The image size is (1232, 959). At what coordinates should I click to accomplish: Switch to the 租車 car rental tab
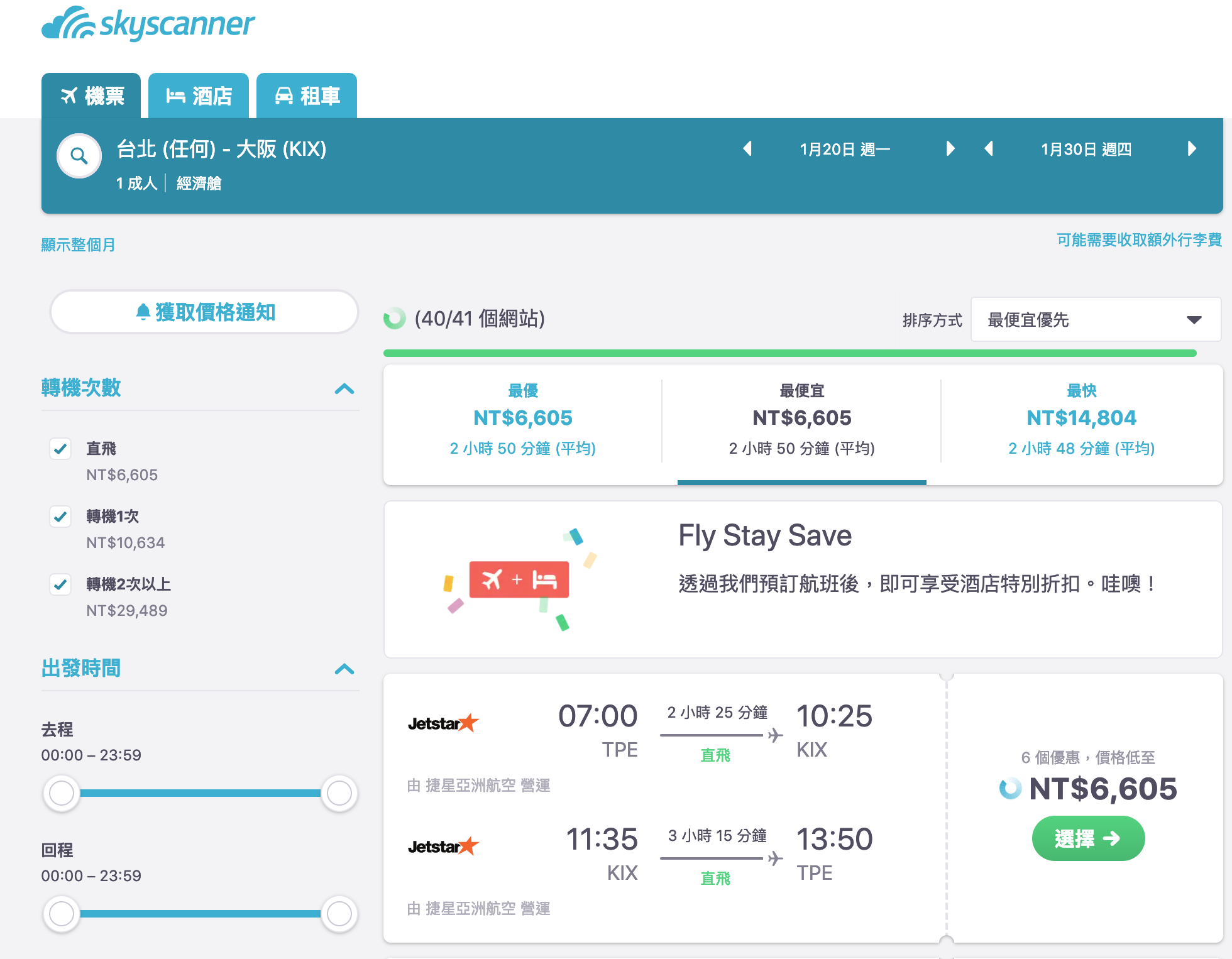tap(307, 96)
